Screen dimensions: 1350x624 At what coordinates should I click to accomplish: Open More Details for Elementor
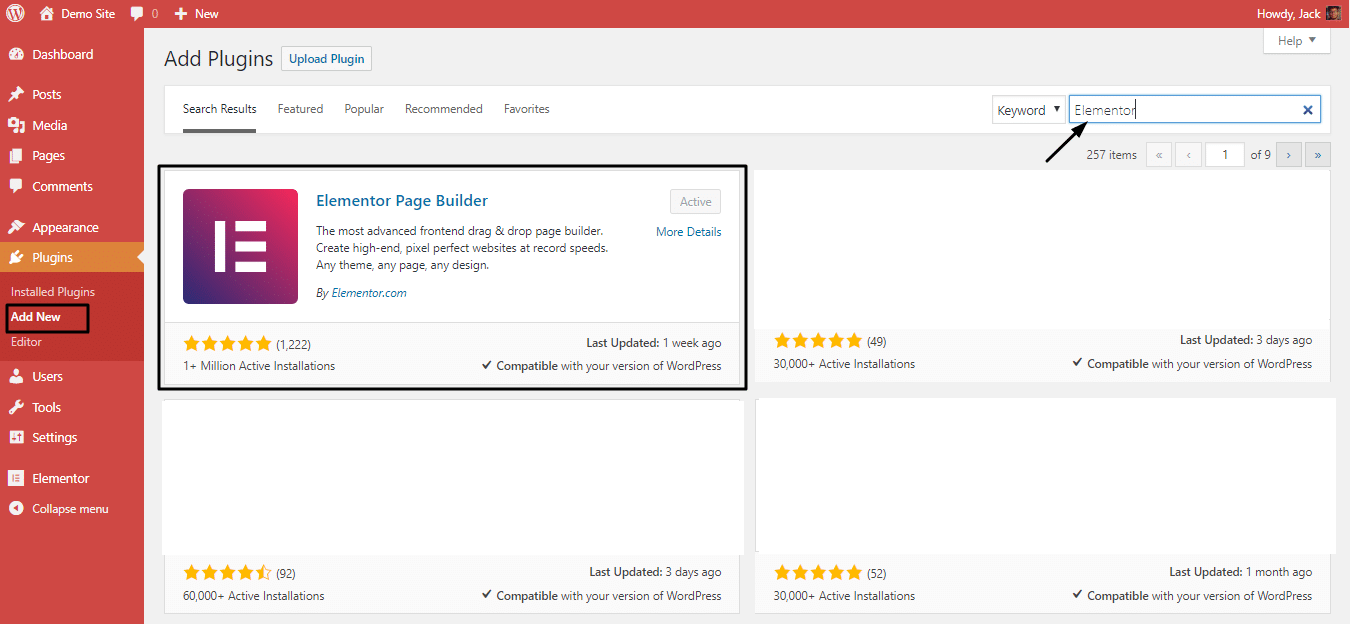688,232
